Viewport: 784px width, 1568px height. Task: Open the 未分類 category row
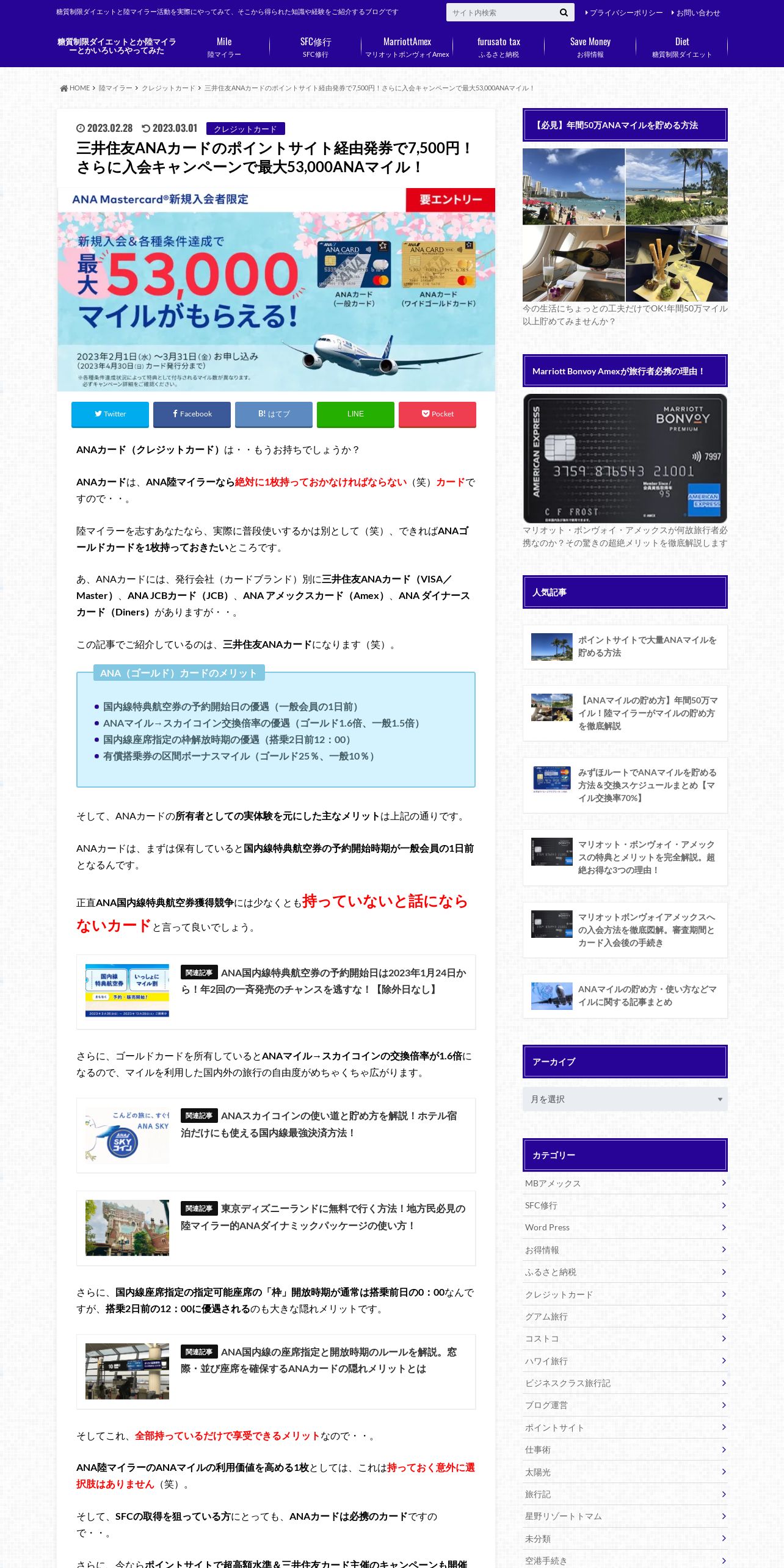pos(625,1539)
